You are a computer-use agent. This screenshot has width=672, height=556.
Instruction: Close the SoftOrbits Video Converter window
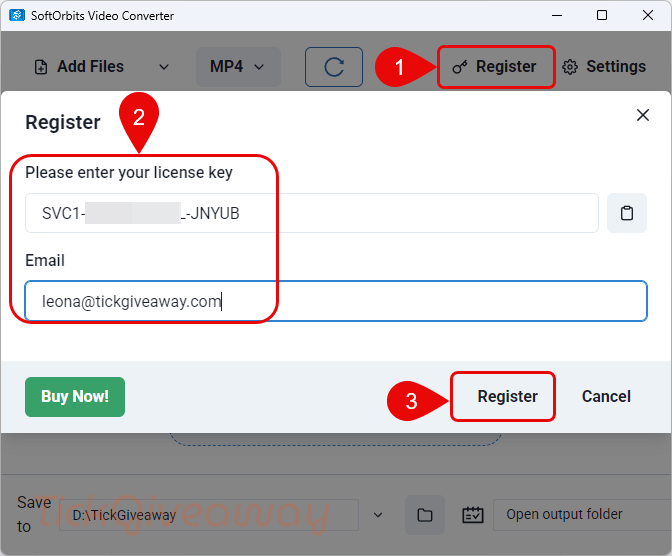point(648,15)
